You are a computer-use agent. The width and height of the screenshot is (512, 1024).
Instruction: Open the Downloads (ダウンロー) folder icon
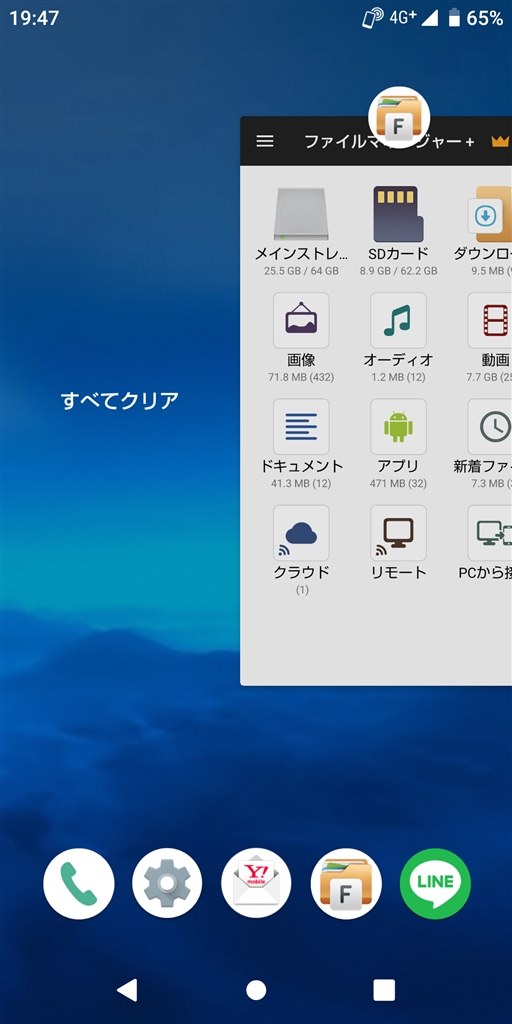(490, 214)
